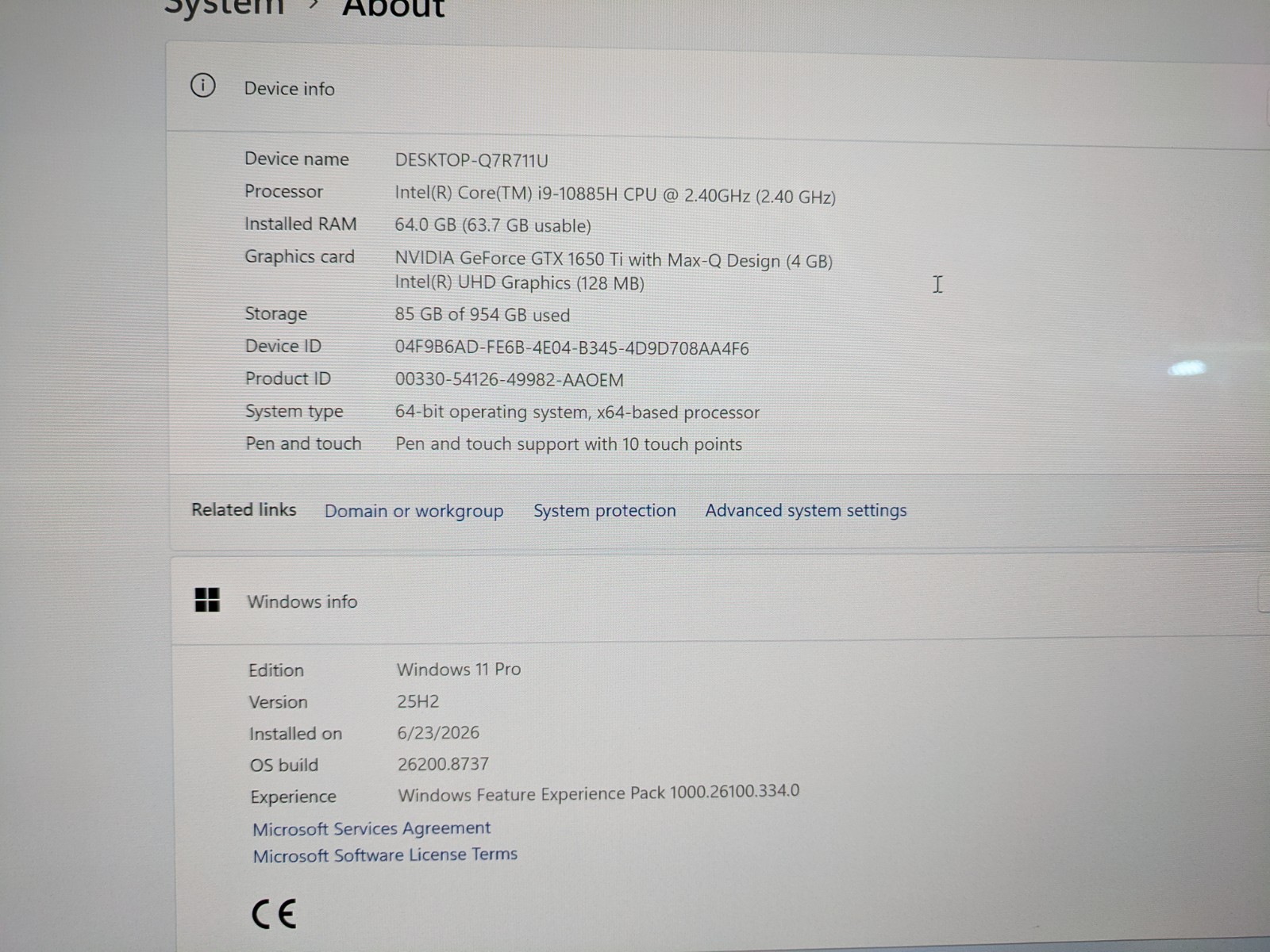Screen dimensions: 1270x952
Task: Go to the System breadcrumb at top
Action: [224, 6]
